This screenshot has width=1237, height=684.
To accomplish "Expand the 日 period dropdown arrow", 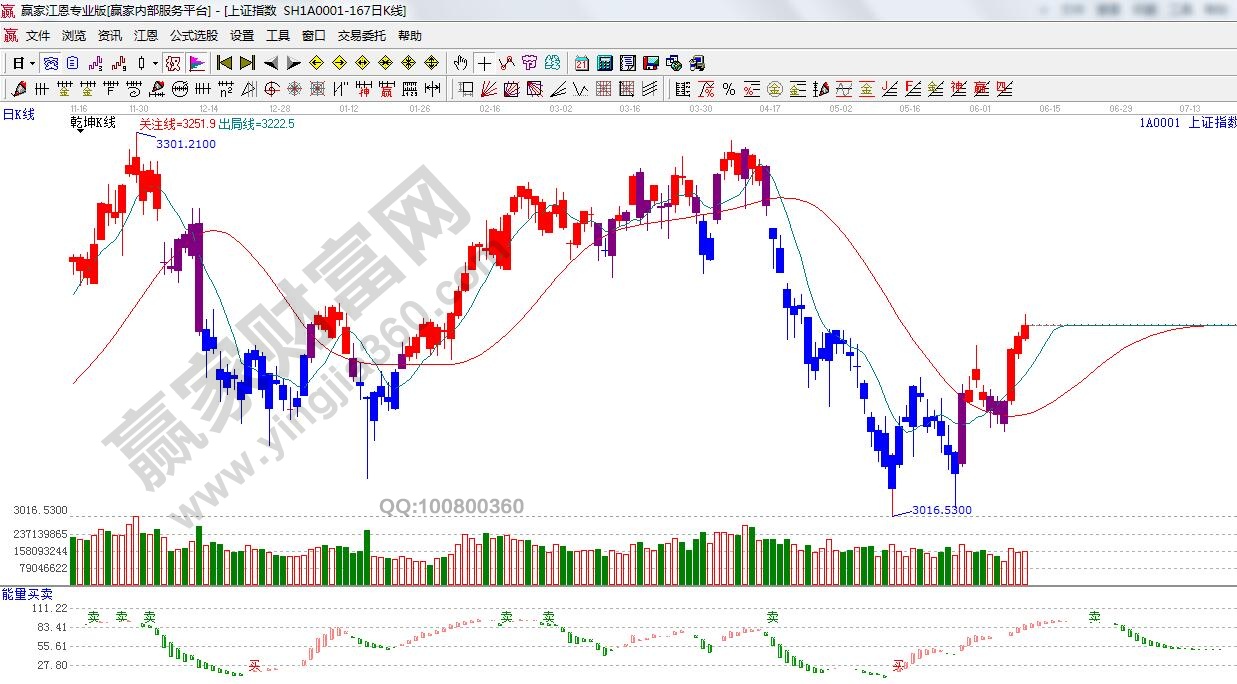I will tap(32, 63).
